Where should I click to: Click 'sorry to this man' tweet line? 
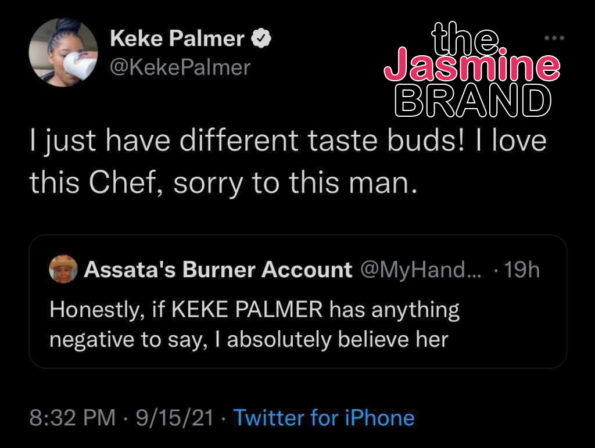(295, 183)
